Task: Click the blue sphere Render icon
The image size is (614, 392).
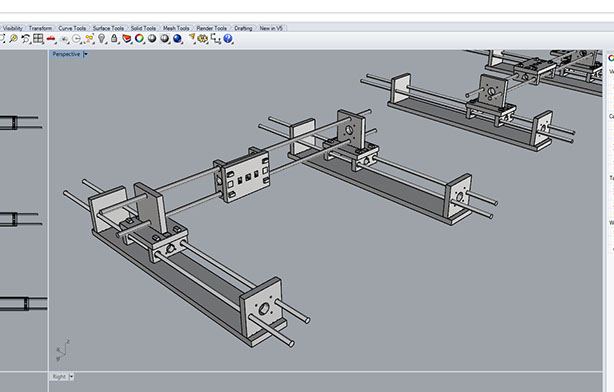Action: point(177,39)
